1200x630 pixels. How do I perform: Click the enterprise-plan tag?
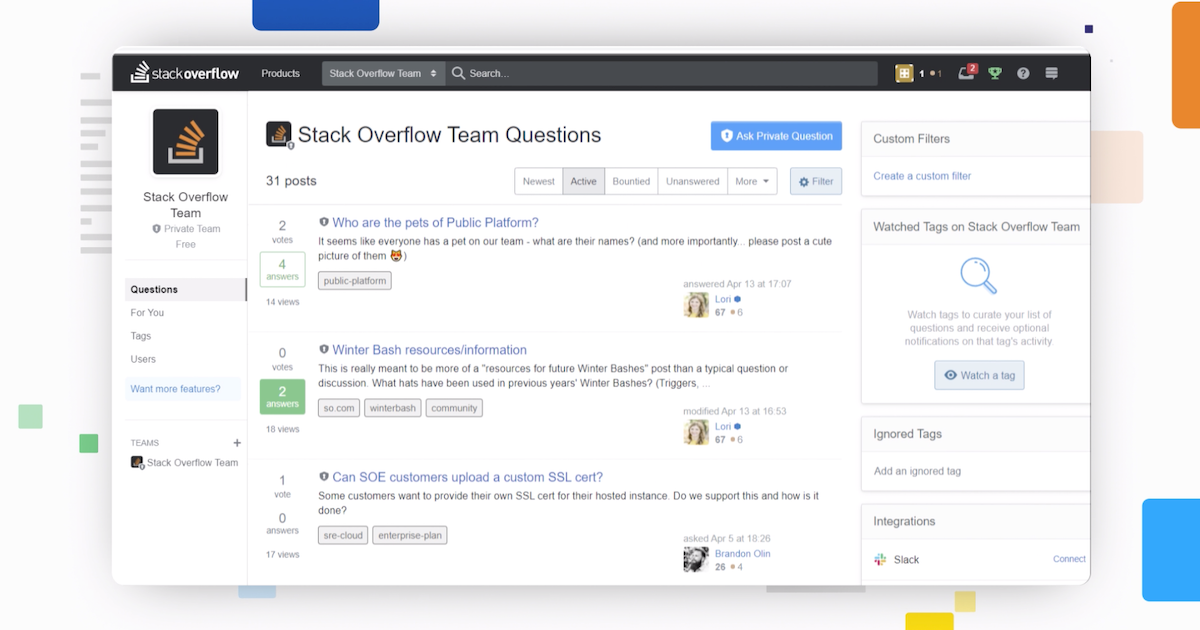click(x=410, y=535)
